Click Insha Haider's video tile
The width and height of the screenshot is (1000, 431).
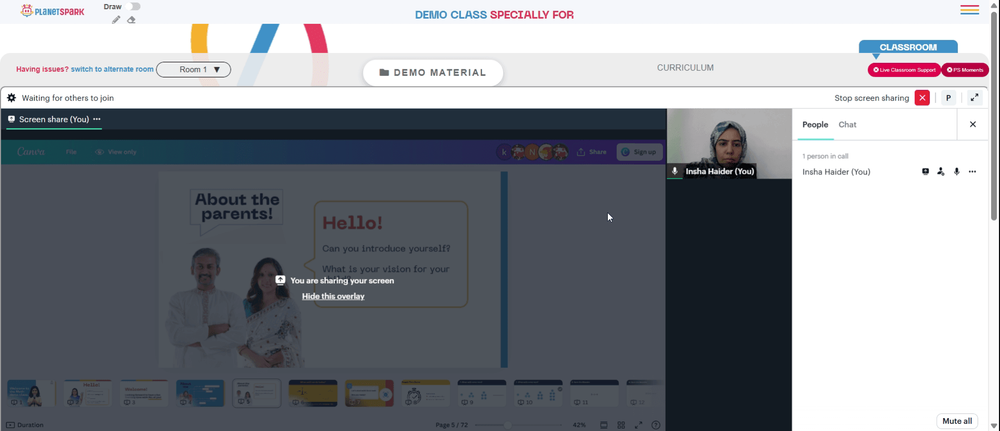point(729,143)
